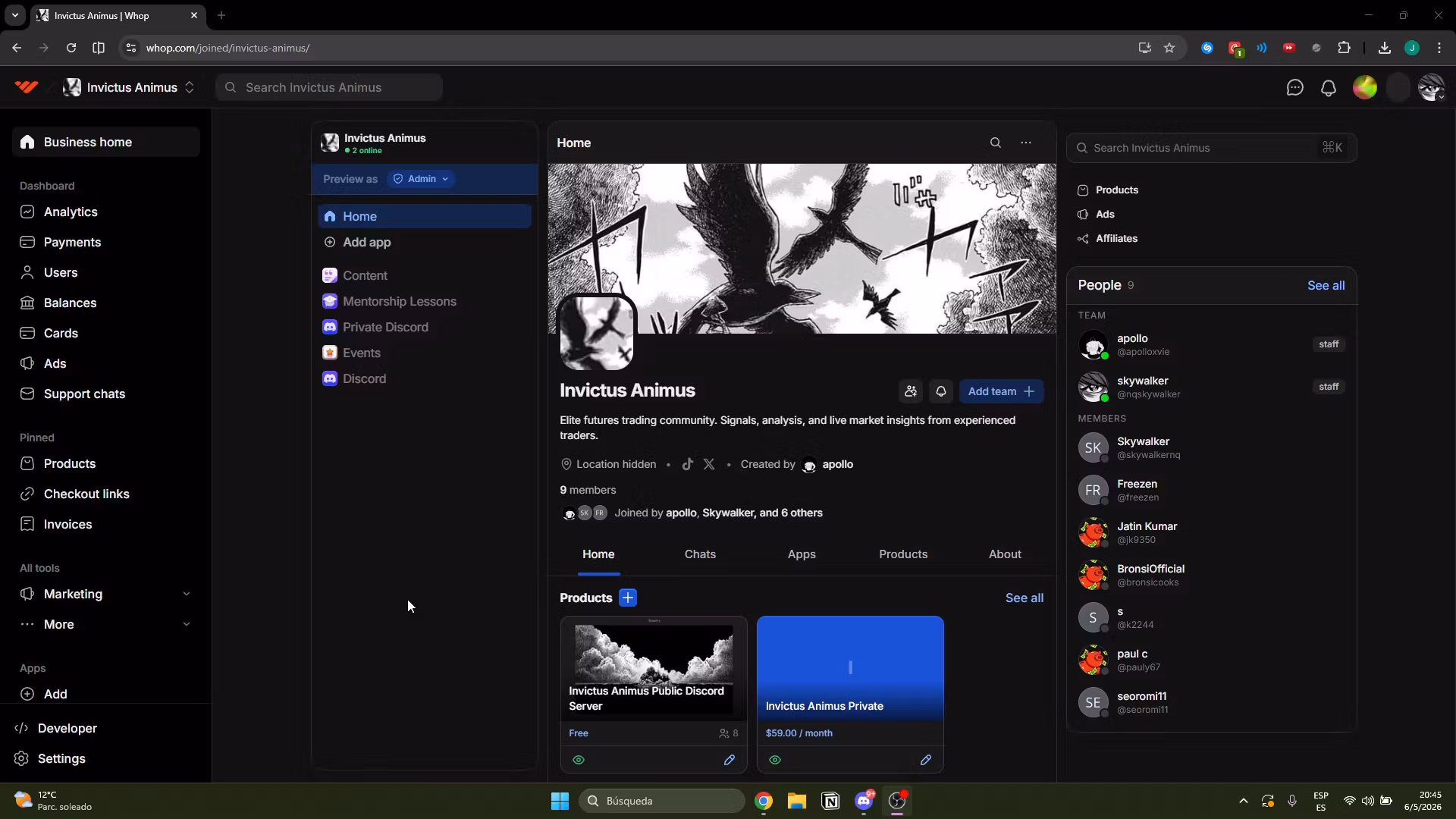
Task: Click the members icon beside Add team
Action: (911, 391)
